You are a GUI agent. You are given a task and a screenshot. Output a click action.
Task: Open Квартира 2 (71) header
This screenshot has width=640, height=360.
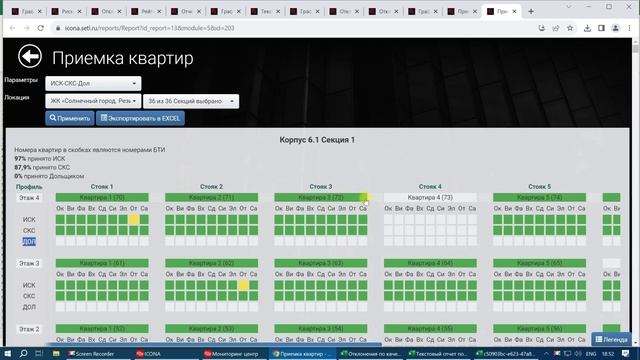pos(211,198)
